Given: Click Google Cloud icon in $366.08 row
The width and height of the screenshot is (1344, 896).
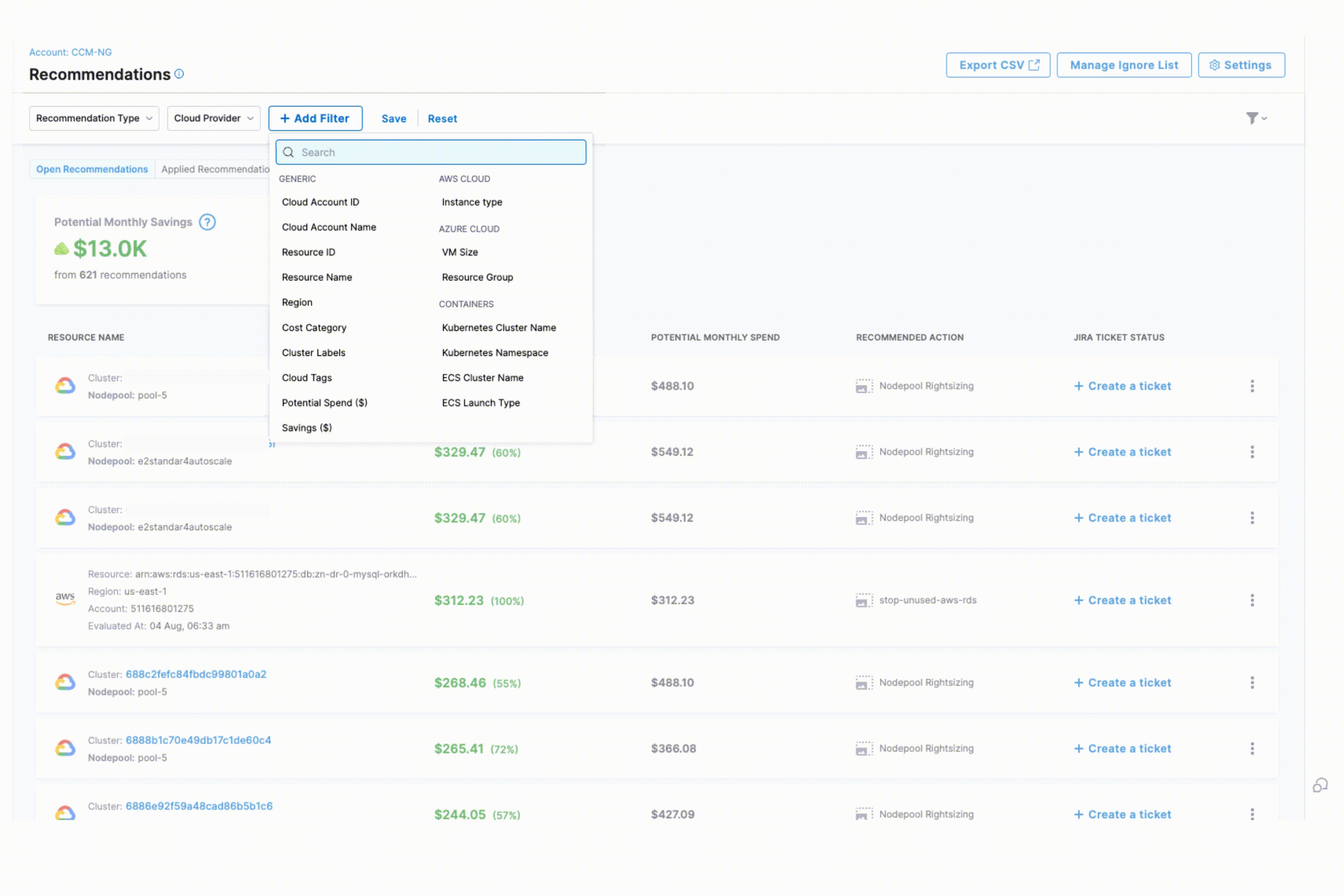Looking at the screenshot, I should pos(65,748).
